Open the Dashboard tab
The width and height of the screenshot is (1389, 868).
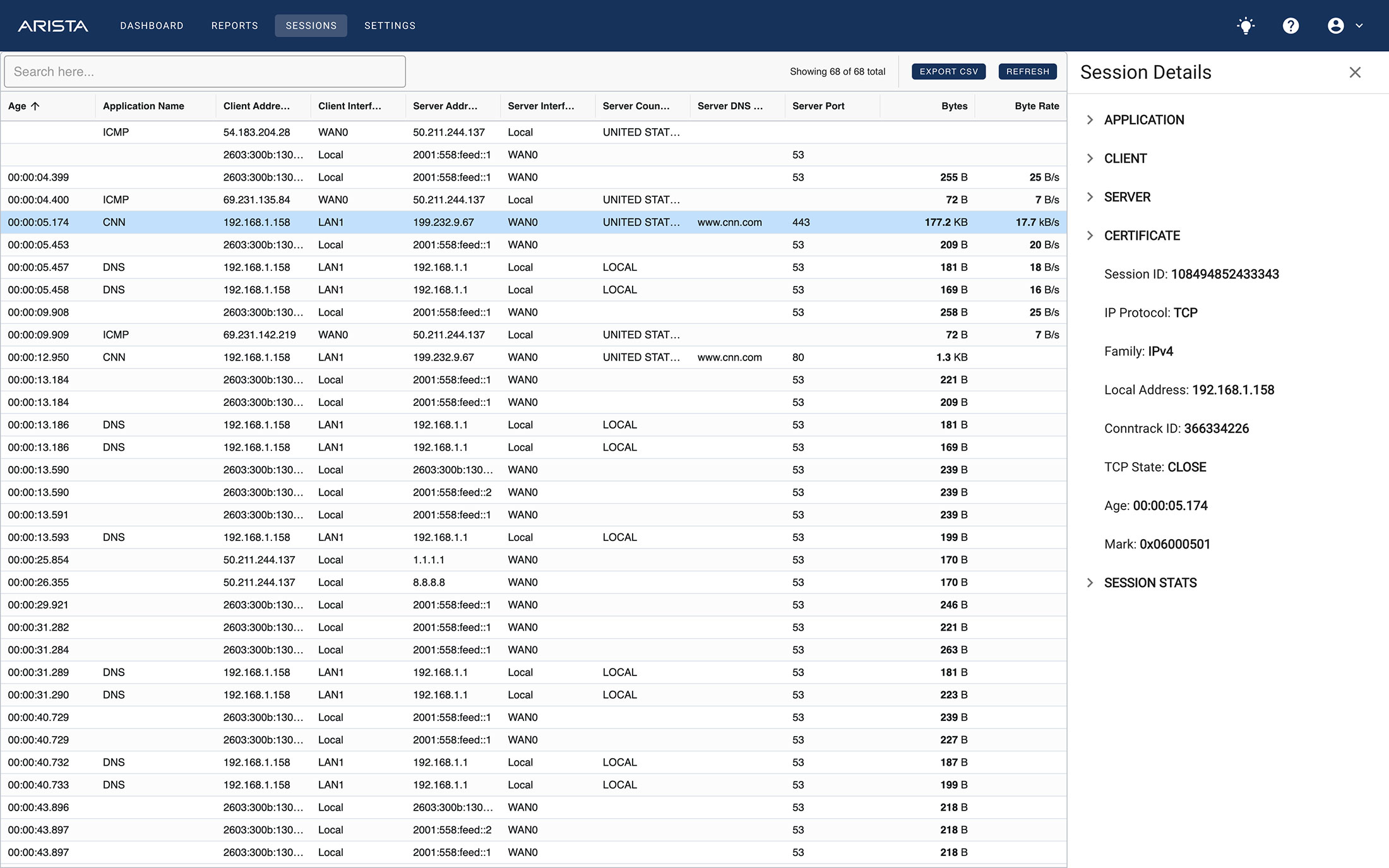(152, 26)
